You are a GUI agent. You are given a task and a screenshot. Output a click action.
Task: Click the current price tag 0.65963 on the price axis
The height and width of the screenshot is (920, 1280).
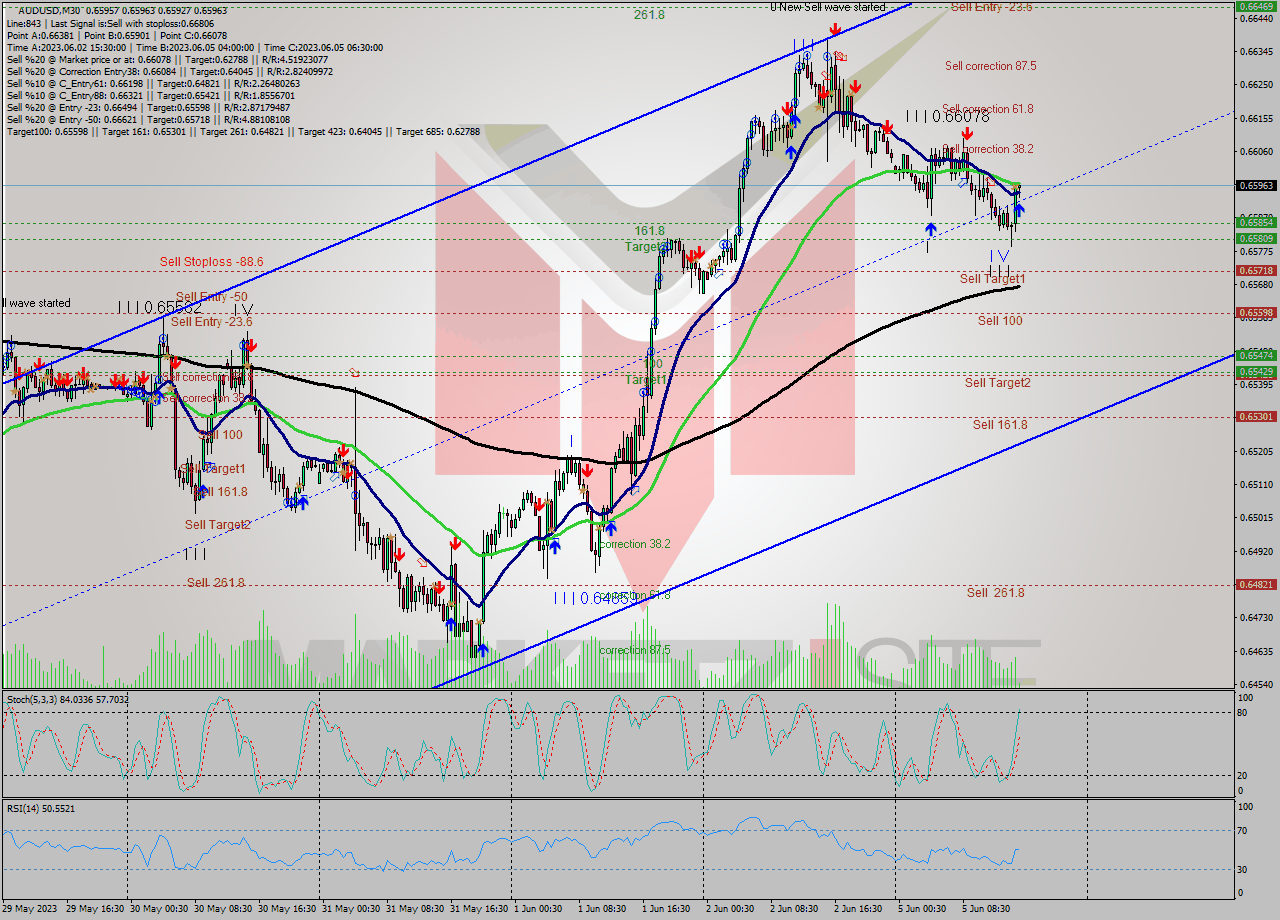point(1256,185)
